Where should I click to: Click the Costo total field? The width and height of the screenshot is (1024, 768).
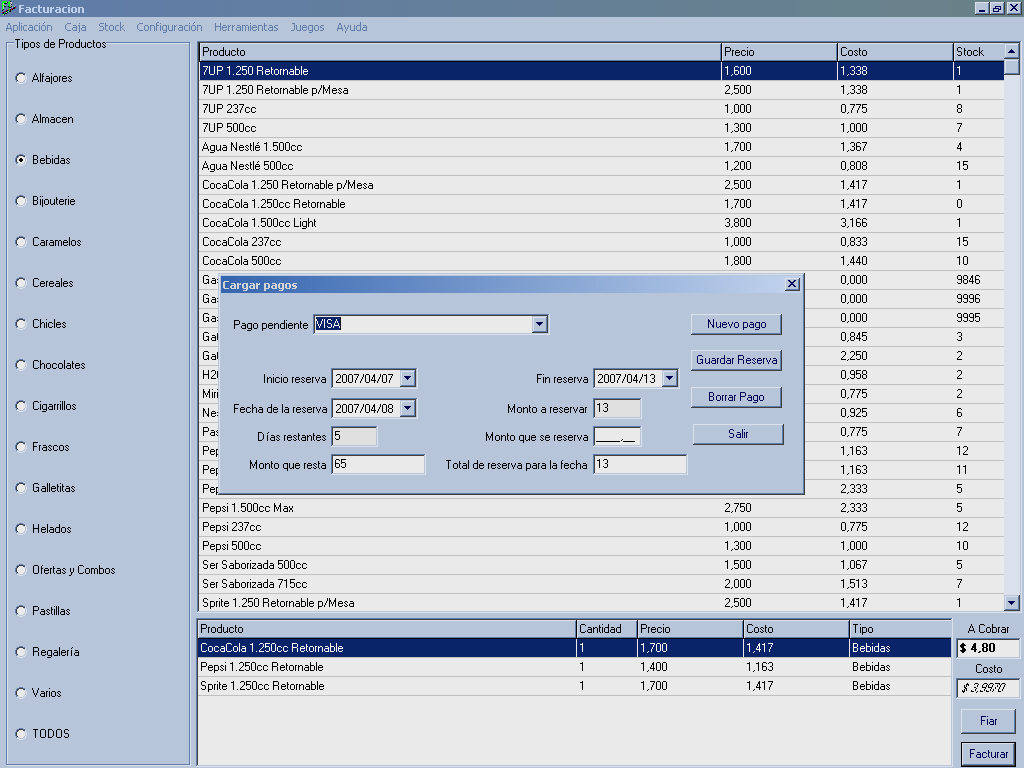987,688
